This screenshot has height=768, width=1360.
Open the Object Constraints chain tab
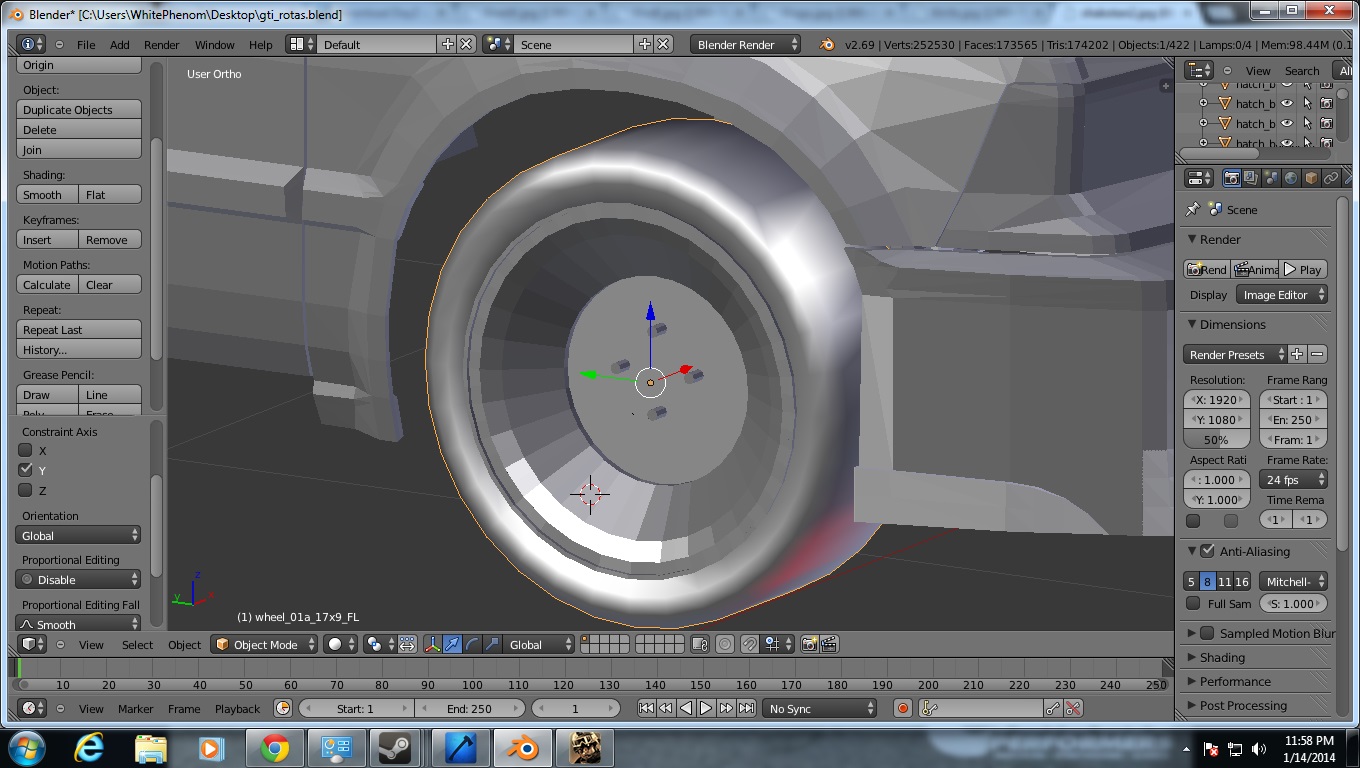(1331, 178)
